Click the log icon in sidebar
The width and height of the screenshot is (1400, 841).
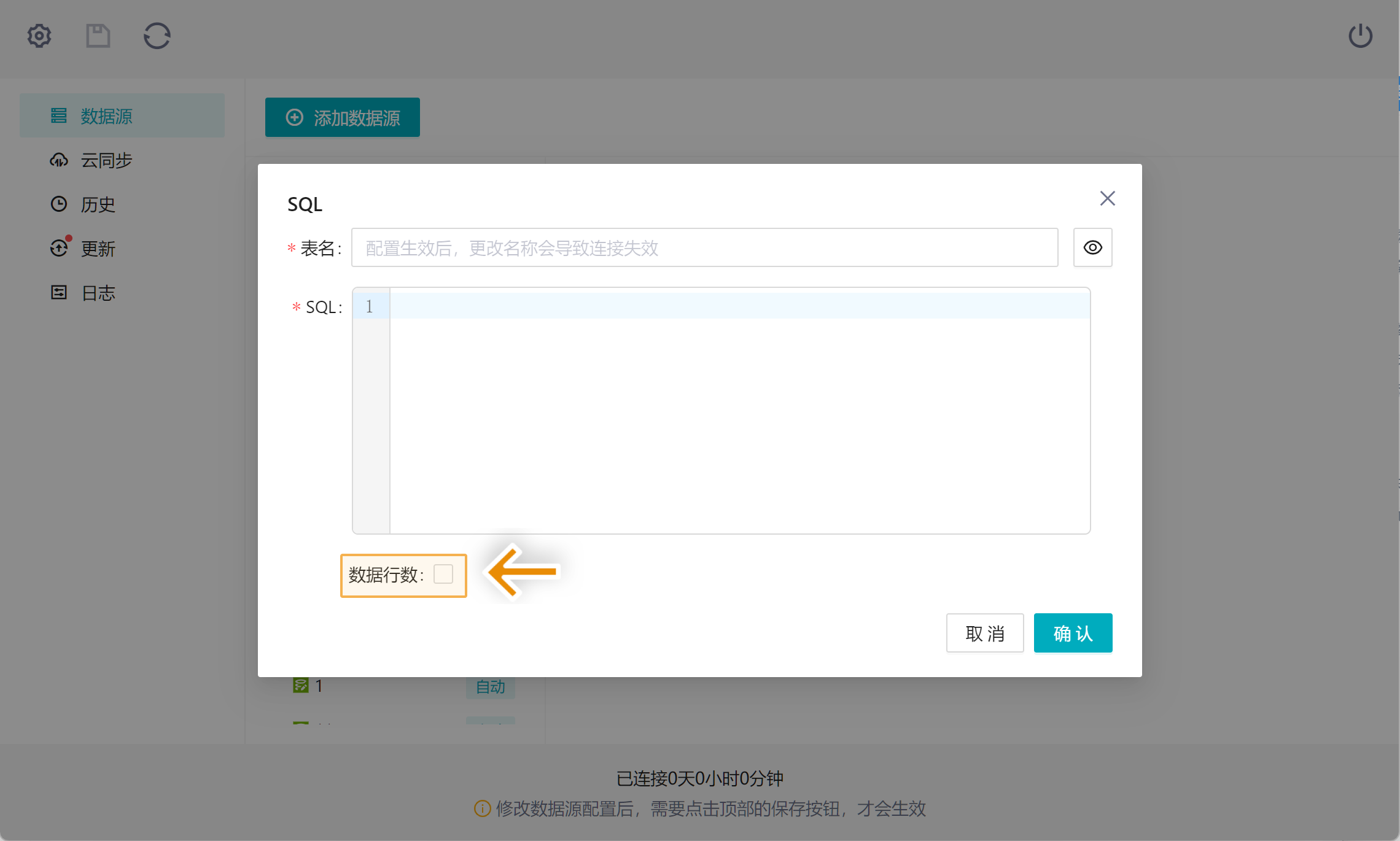[59, 292]
